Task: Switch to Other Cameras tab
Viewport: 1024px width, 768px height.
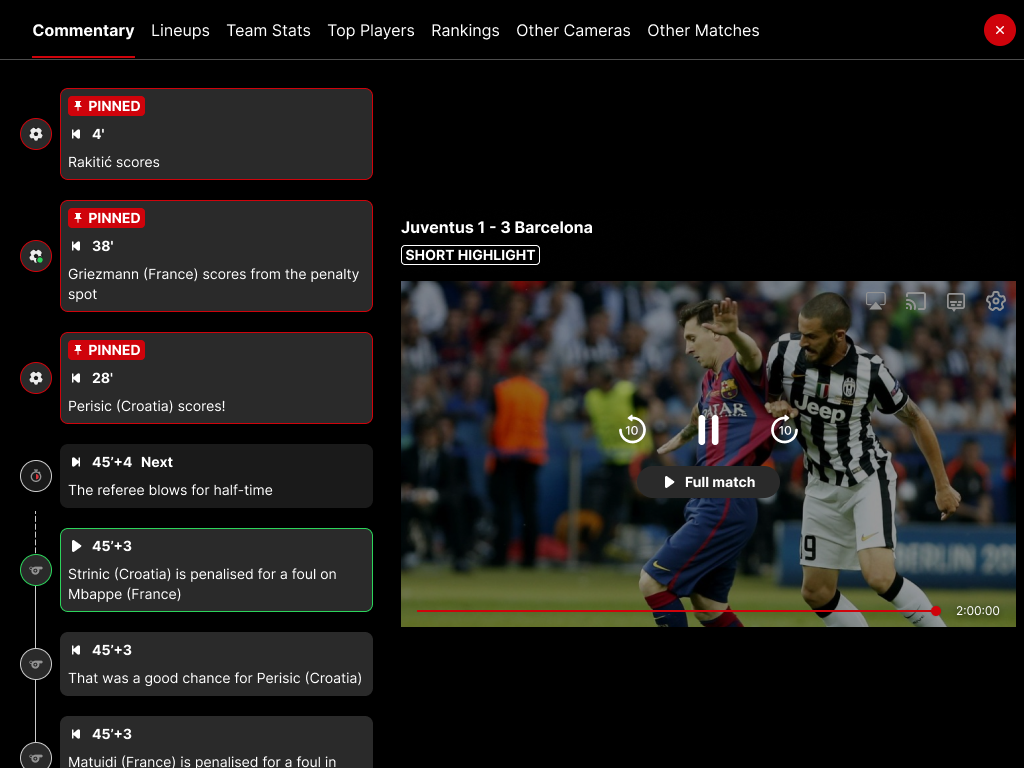Action: 573,31
